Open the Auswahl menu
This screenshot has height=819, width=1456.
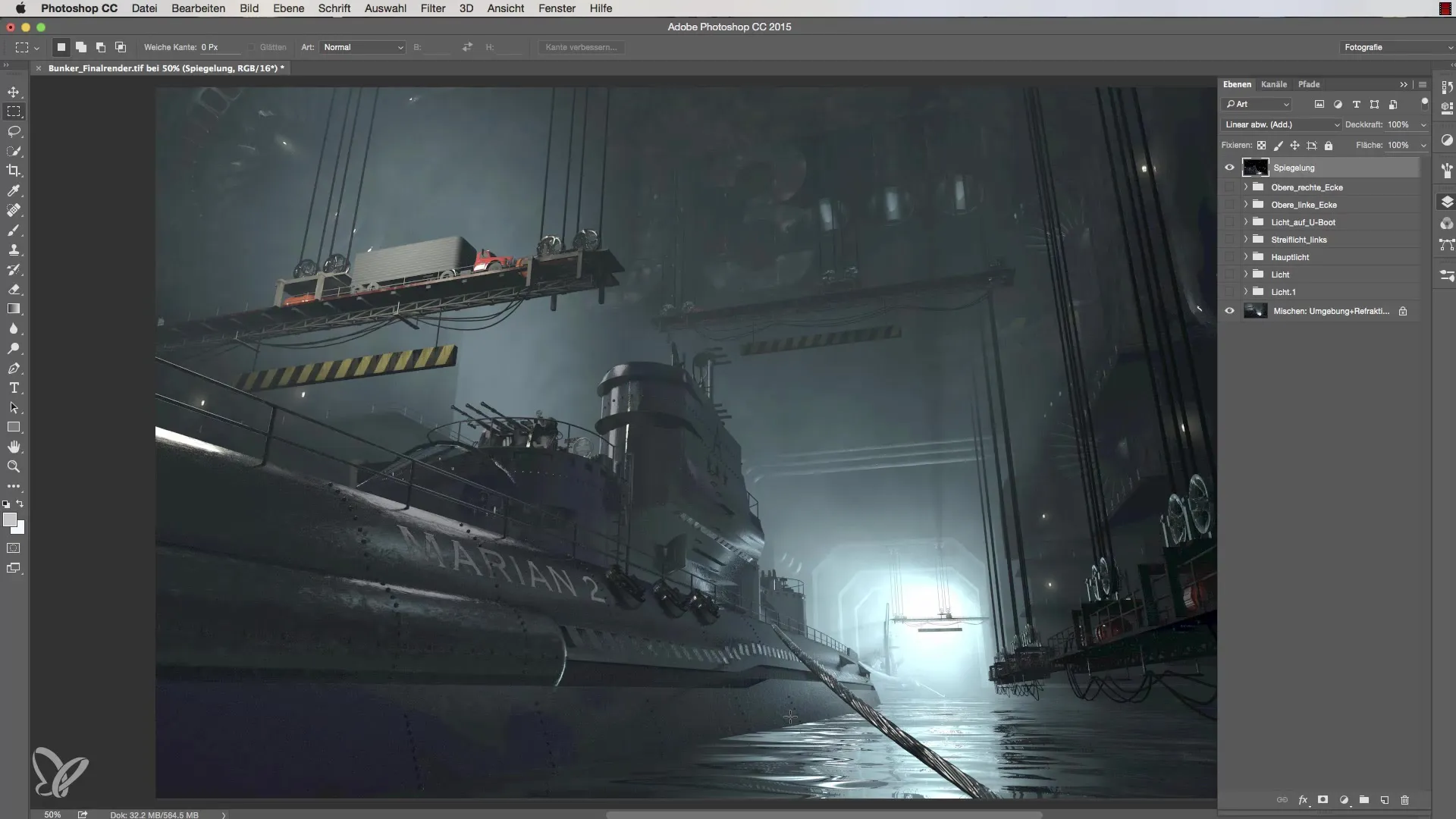pos(385,8)
